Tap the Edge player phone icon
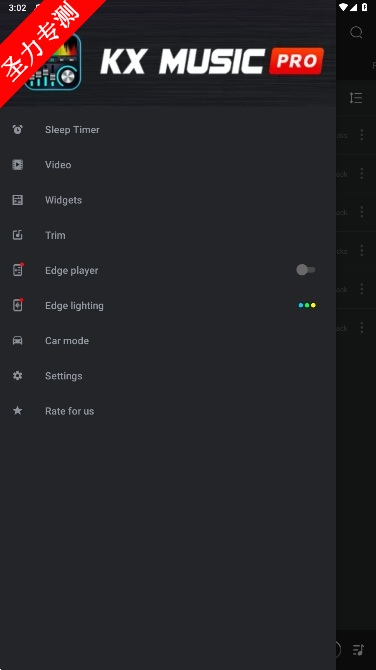The height and width of the screenshot is (670, 376). tap(18, 270)
